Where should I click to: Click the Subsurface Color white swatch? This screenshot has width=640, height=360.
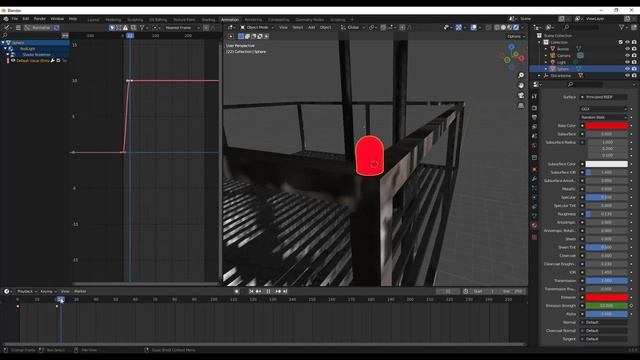[607, 164]
